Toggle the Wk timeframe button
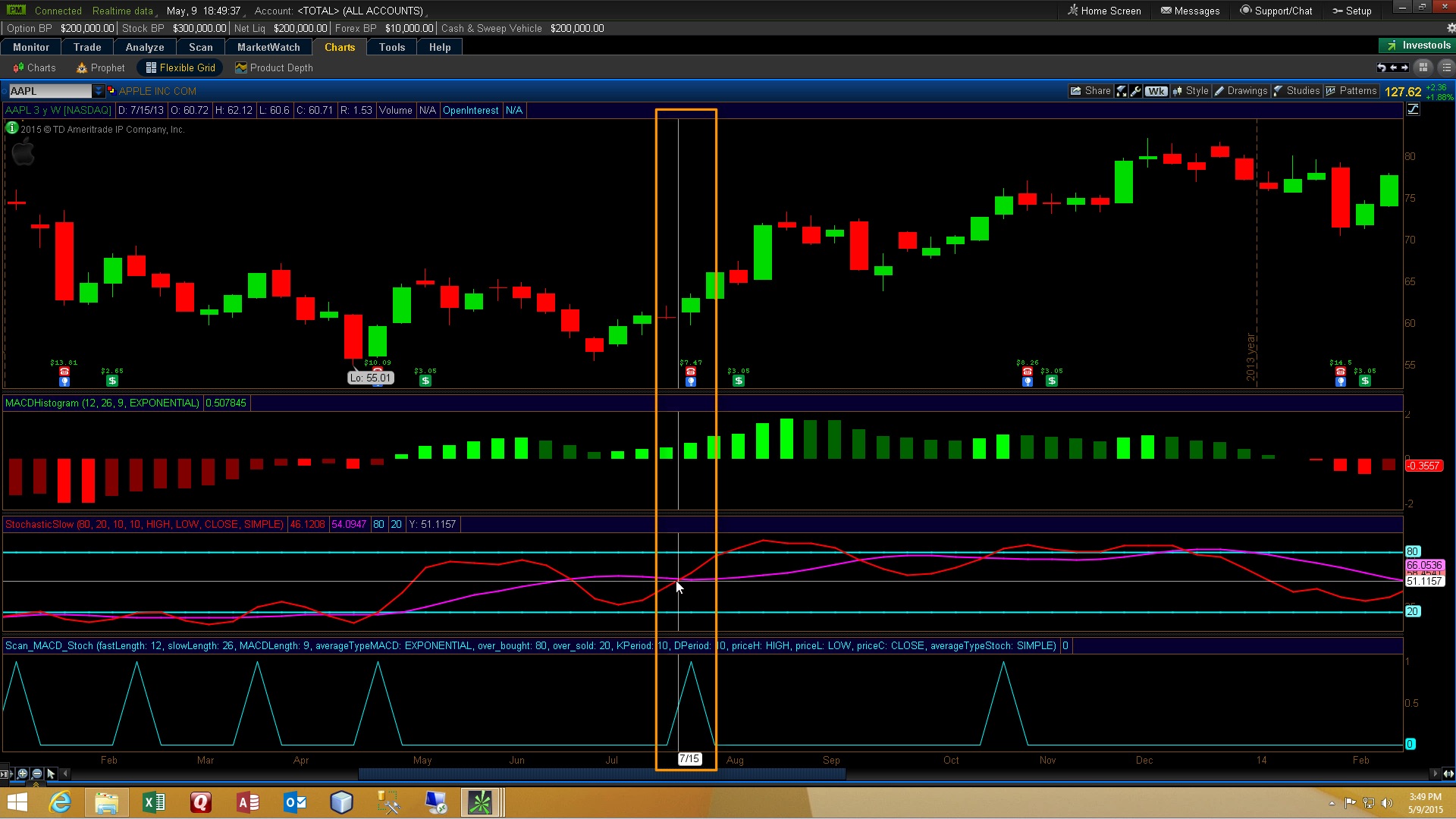1456x819 pixels. [x=1156, y=91]
